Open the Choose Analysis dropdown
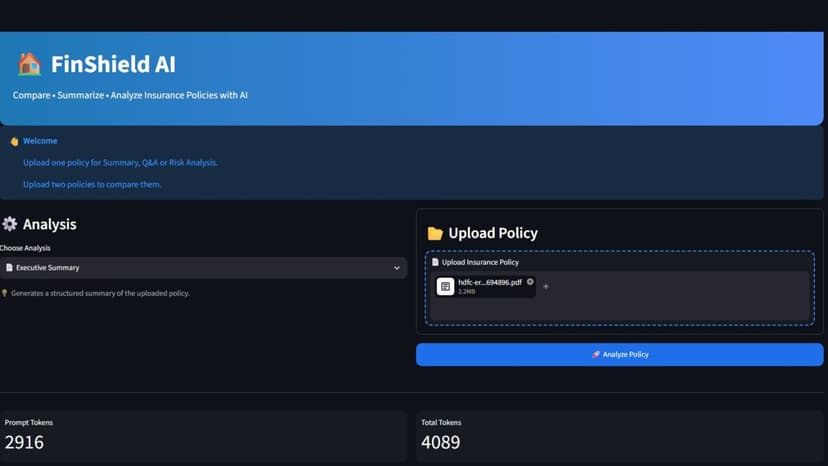The image size is (828, 466). point(203,268)
